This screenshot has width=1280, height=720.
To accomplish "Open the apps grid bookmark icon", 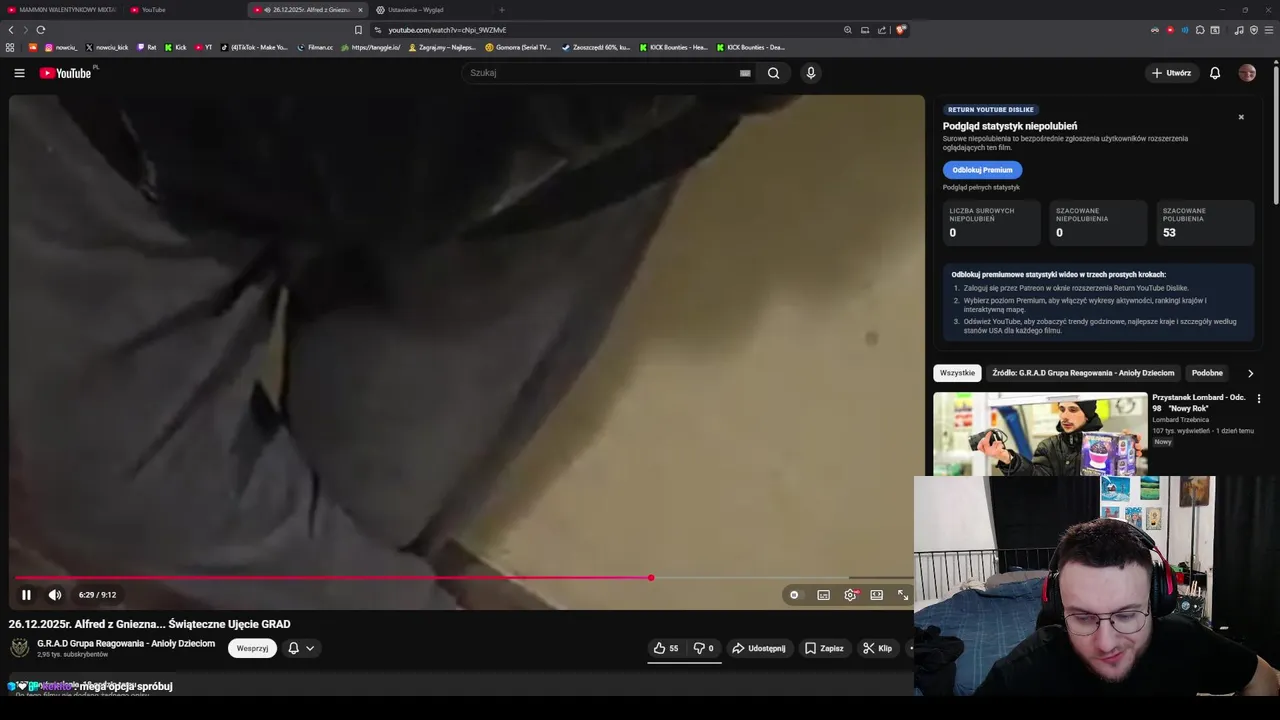I will [x=10, y=47].
